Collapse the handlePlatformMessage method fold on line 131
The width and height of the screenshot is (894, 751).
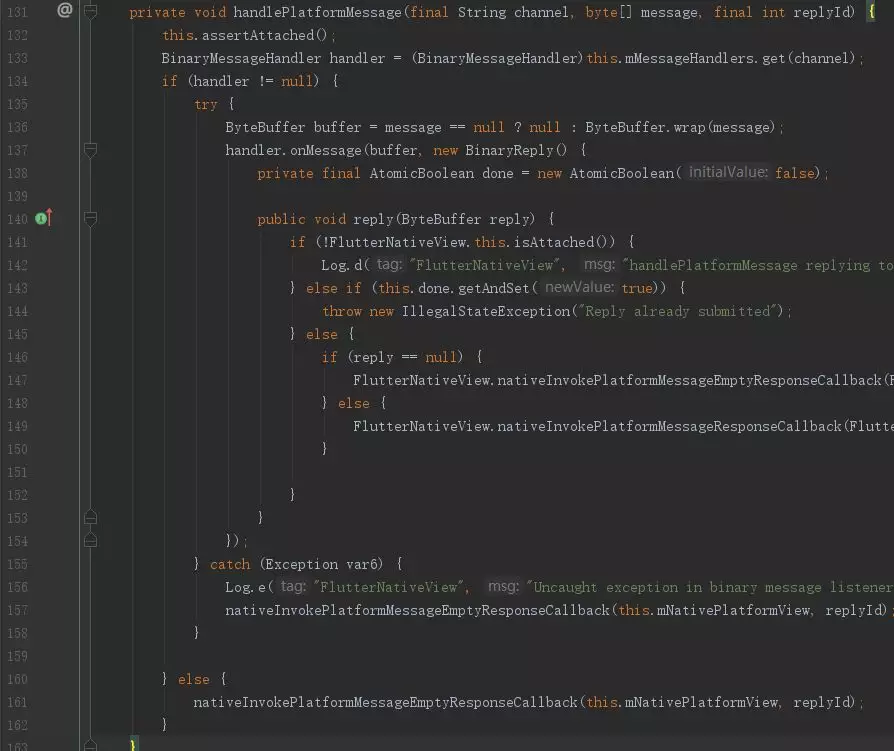click(x=90, y=11)
